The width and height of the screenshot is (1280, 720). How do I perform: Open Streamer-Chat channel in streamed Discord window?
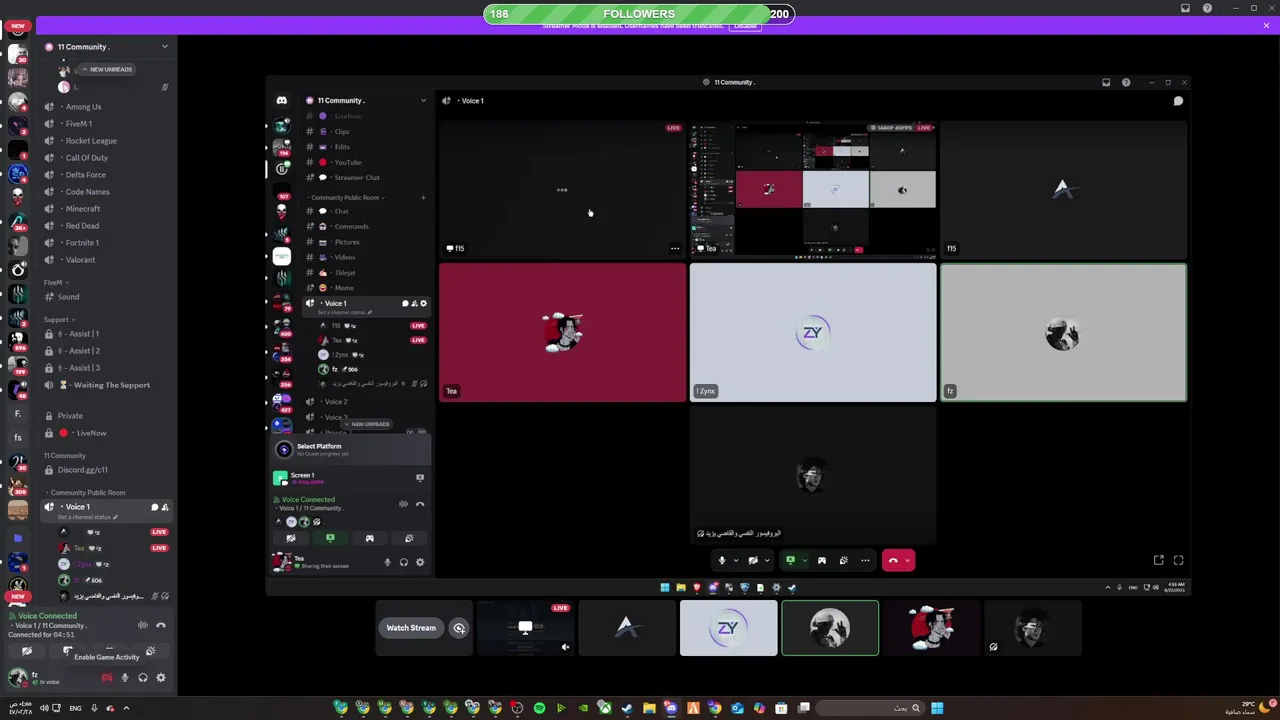[356, 178]
